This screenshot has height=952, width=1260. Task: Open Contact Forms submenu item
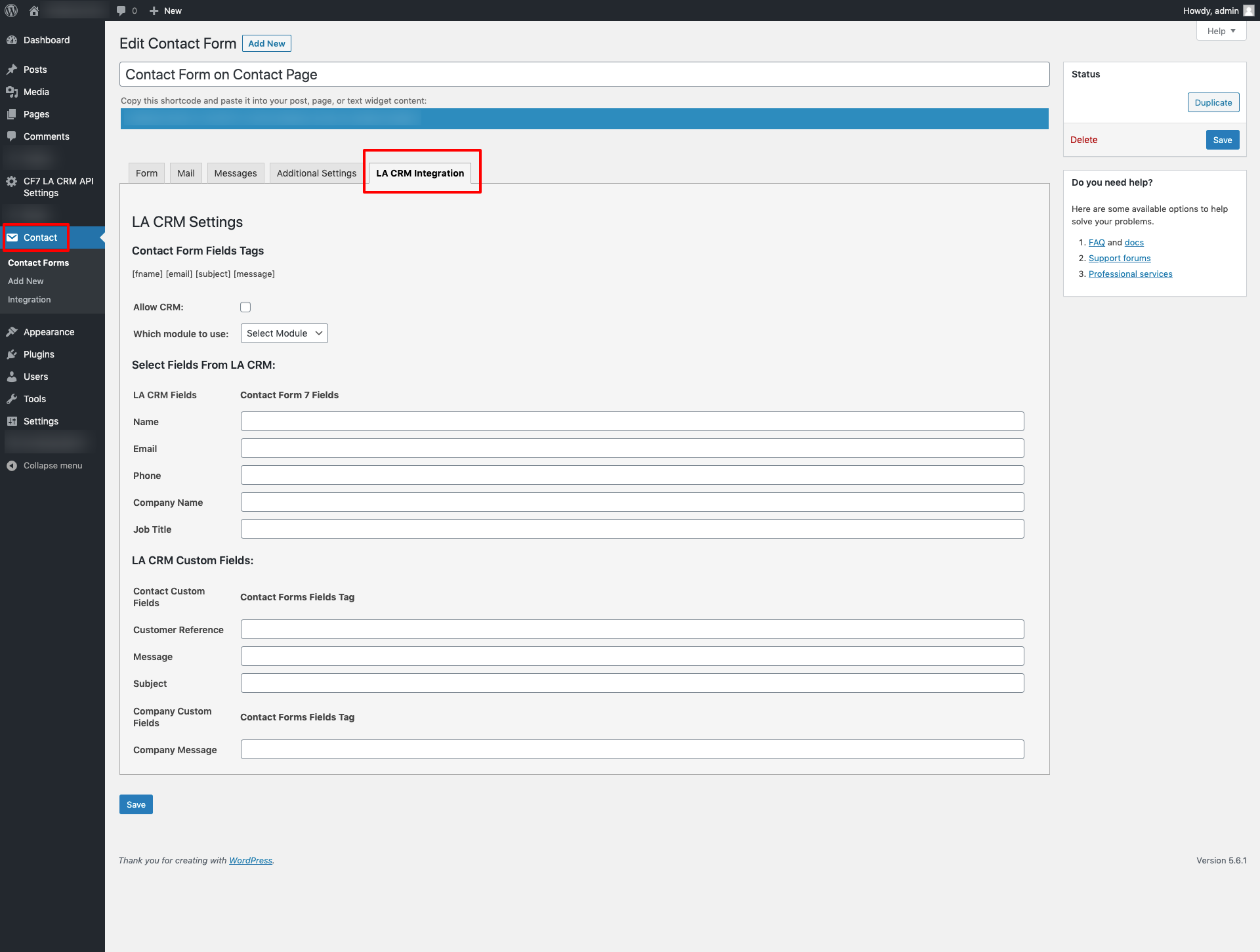pyautogui.click(x=38, y=262)
